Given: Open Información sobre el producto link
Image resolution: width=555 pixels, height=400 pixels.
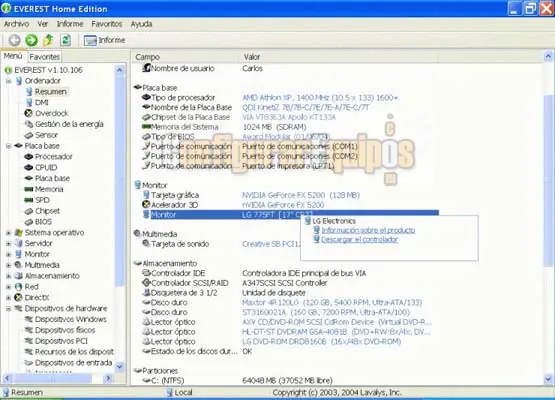Looking at the screenshot, I should coord(368,230).
